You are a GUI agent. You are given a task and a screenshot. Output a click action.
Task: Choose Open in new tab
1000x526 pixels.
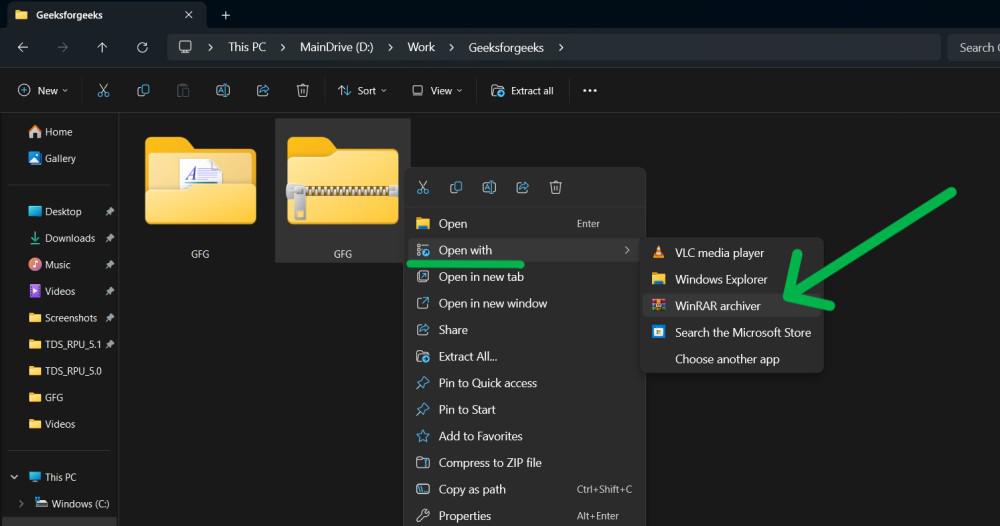point(524,277)
